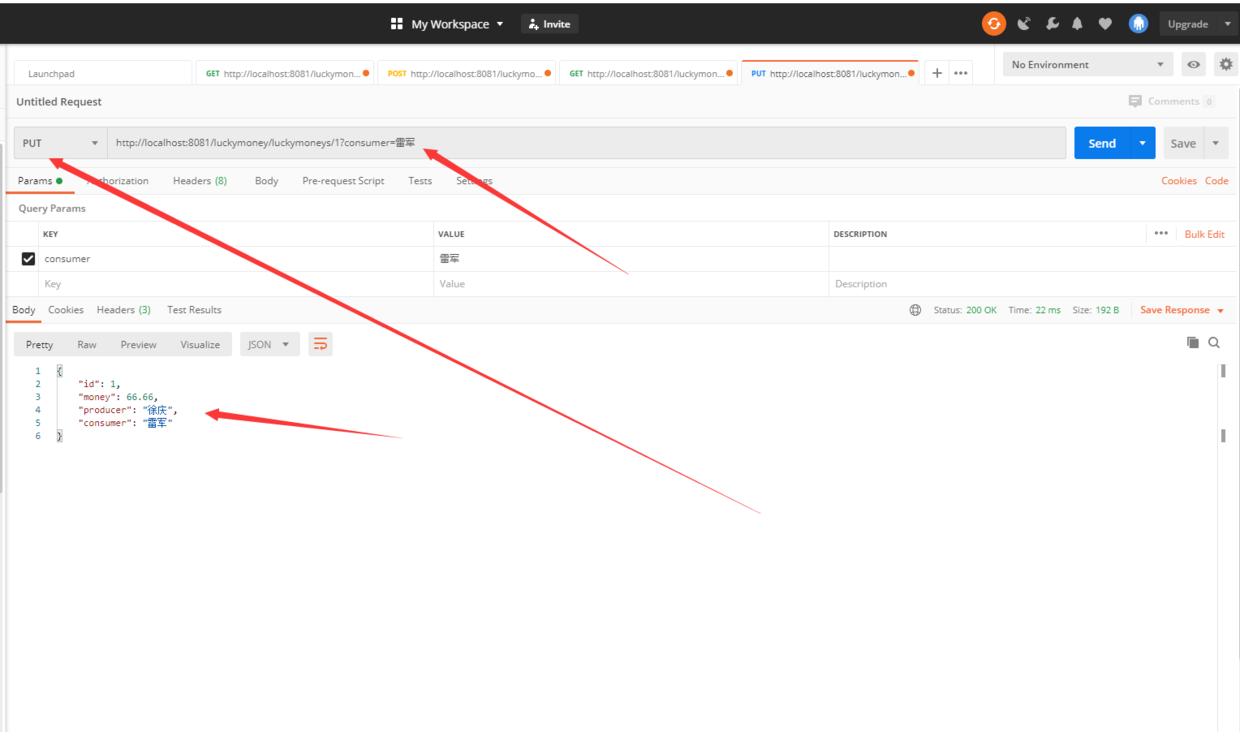Open Upgrade dropdown
Viewport: 1240px width, 732px height.
(1197, 24)
